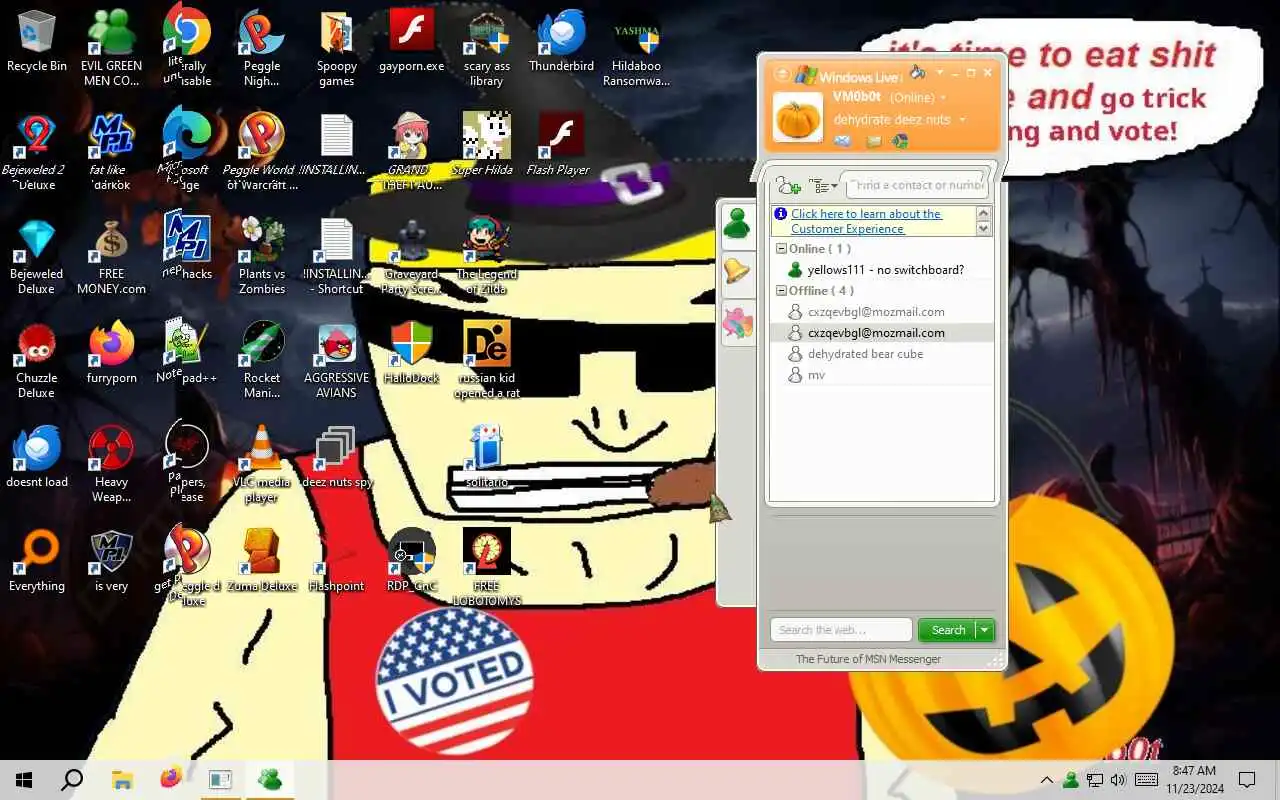Click the highlighted cxzqevbgl@mozmail.com contact
The image size is (1280, 800).
pyautogui.click(x=881, y=333)
